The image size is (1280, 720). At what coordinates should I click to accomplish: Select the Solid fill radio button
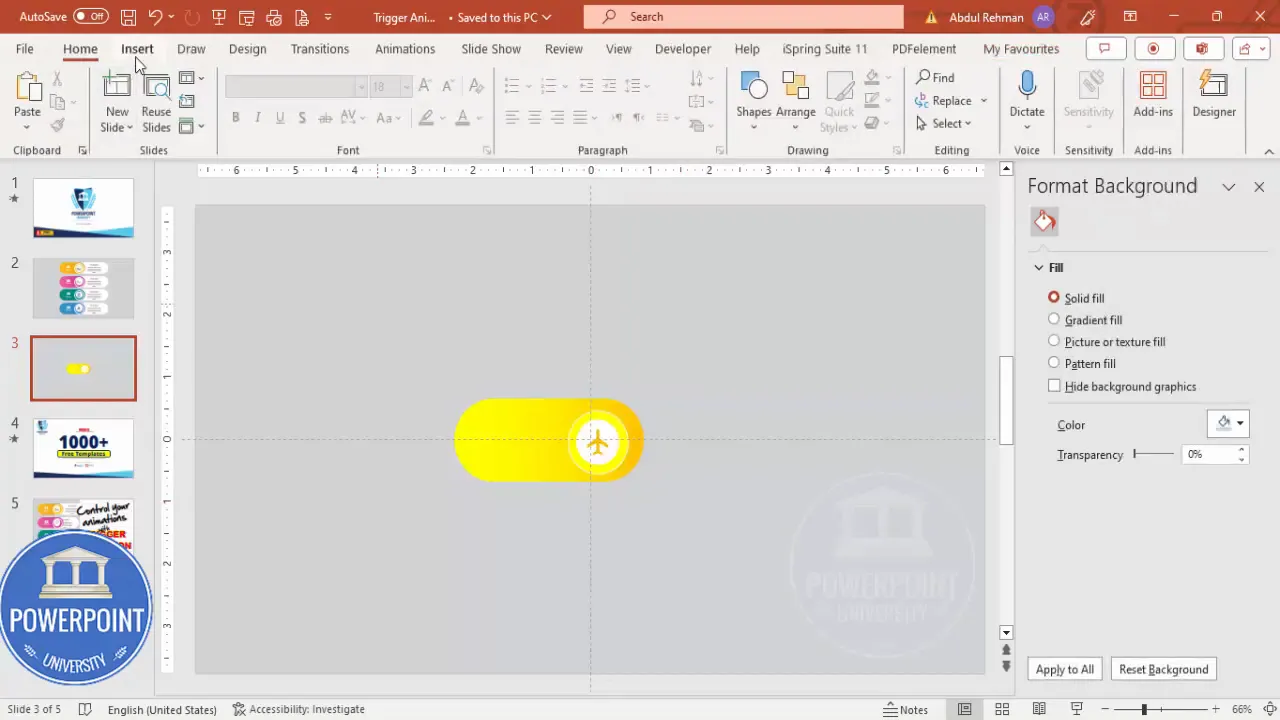1054,298
